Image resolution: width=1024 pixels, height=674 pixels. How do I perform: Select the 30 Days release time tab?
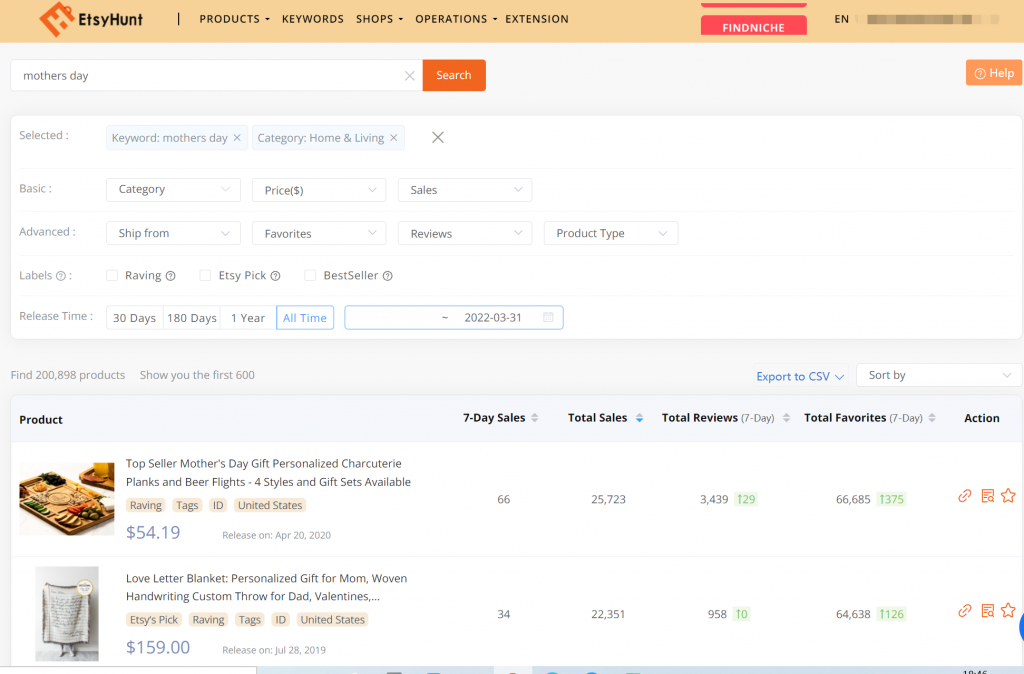click(134, 318)
